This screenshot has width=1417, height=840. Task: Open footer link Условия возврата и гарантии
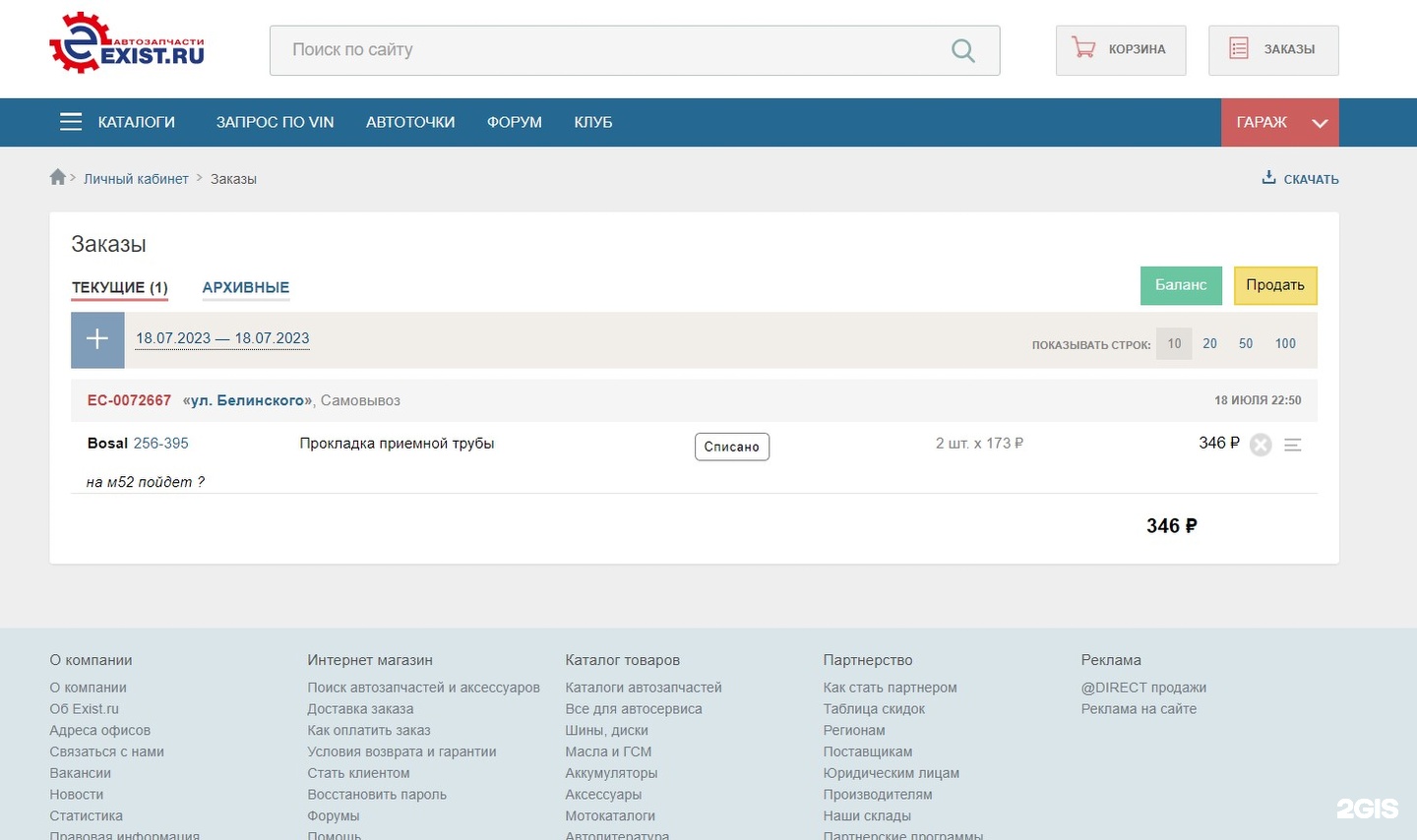click(x=401, y=751)
